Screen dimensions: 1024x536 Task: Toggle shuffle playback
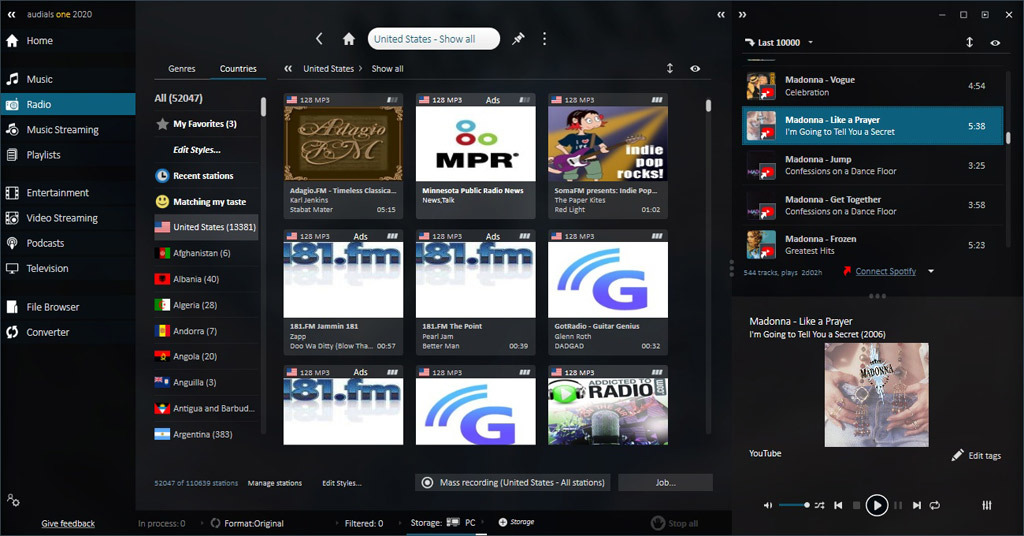point(820,505)
